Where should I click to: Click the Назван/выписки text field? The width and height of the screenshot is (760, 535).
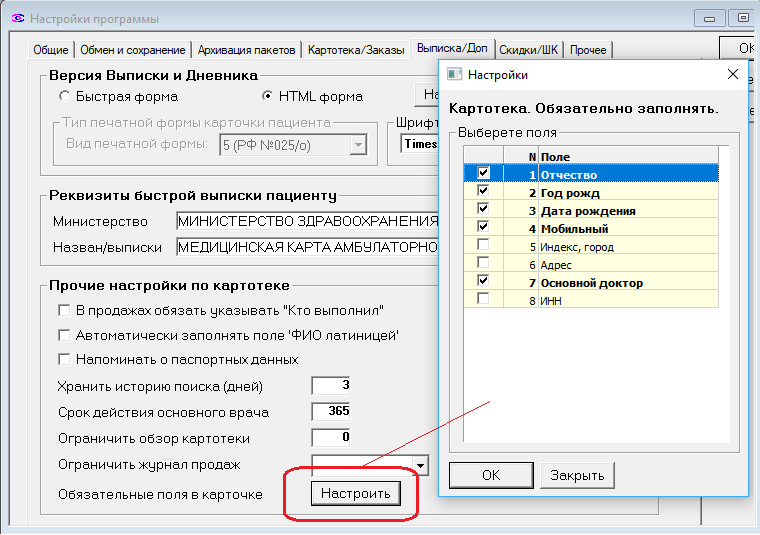coord(307,247)
